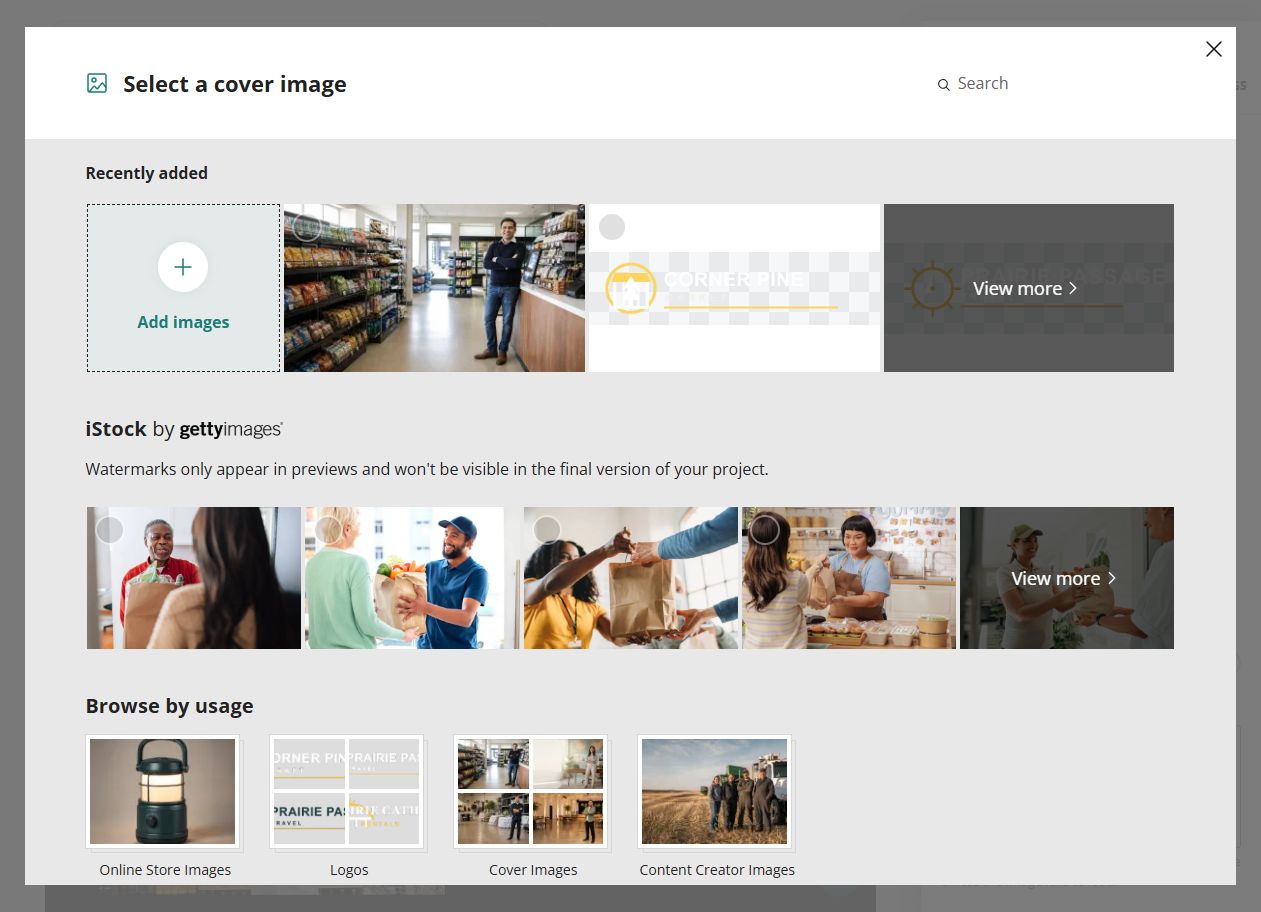Close the cover image dialog
This screenshot has width=1261, height=912.
tap(1214, 49)
